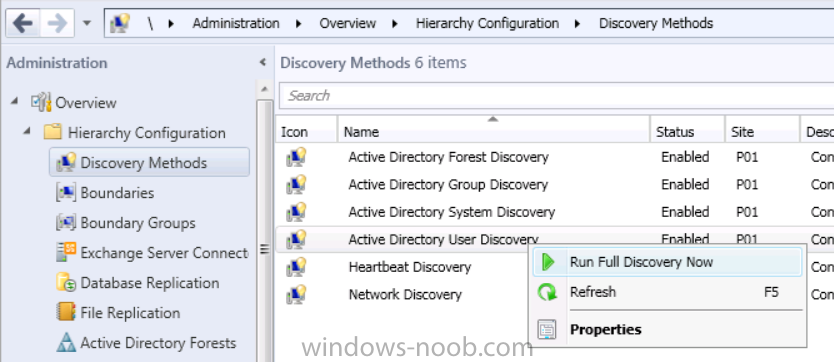Viewport: 834px width, 362px height.
Task: Select the Heartbeat Discovery row
Action: (410, 267)
